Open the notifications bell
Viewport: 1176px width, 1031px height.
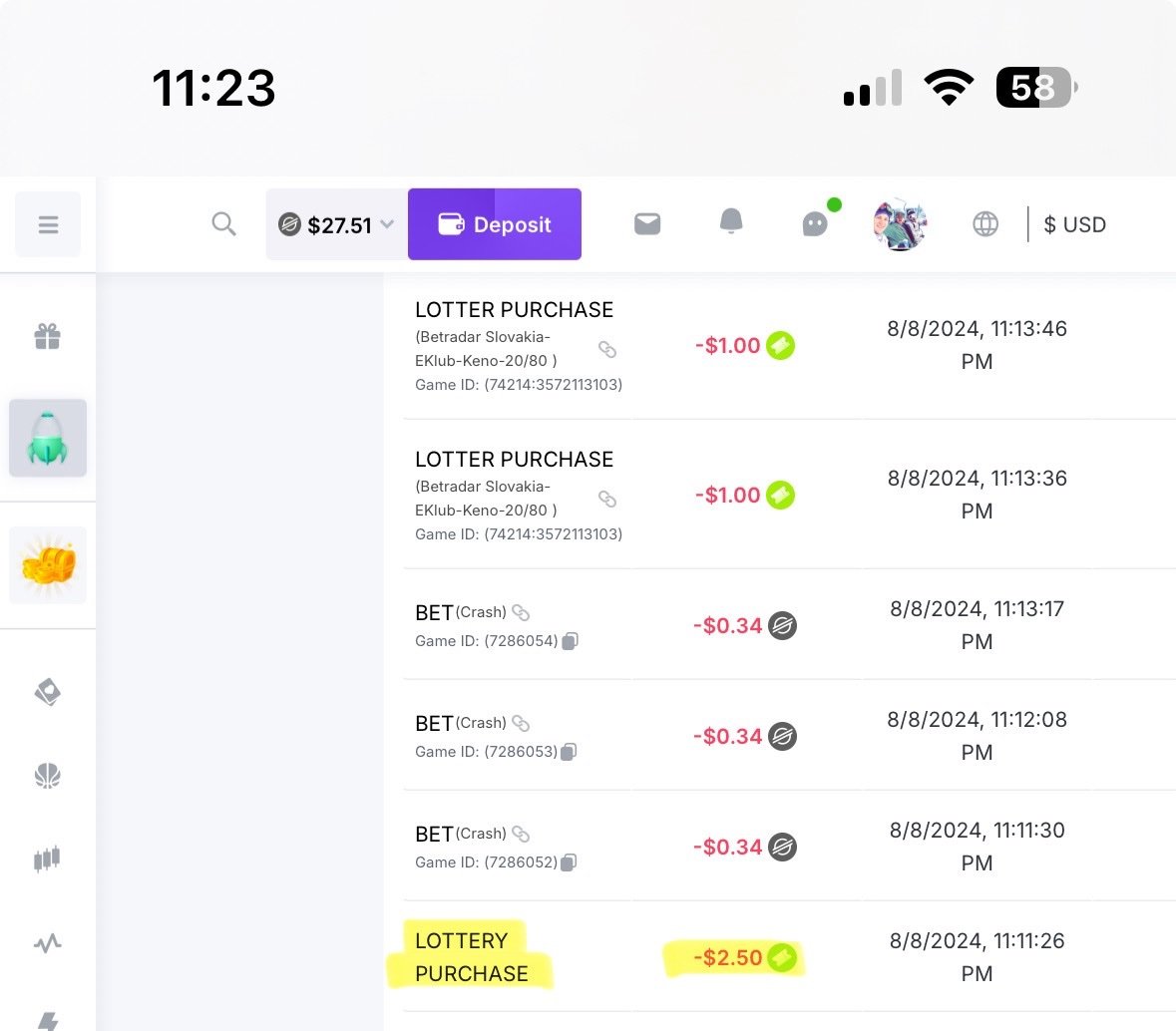tap(731, 222)
